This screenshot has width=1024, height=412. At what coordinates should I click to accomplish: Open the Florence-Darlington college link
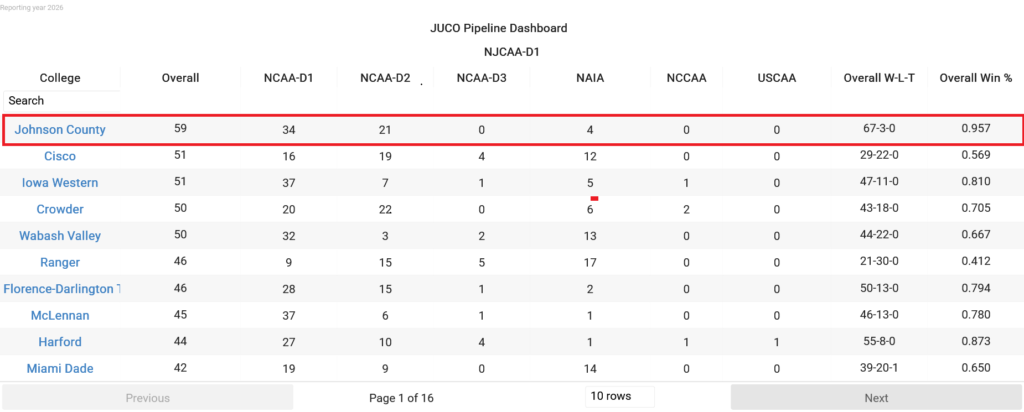pyautogui.click(x=61, y=289)
